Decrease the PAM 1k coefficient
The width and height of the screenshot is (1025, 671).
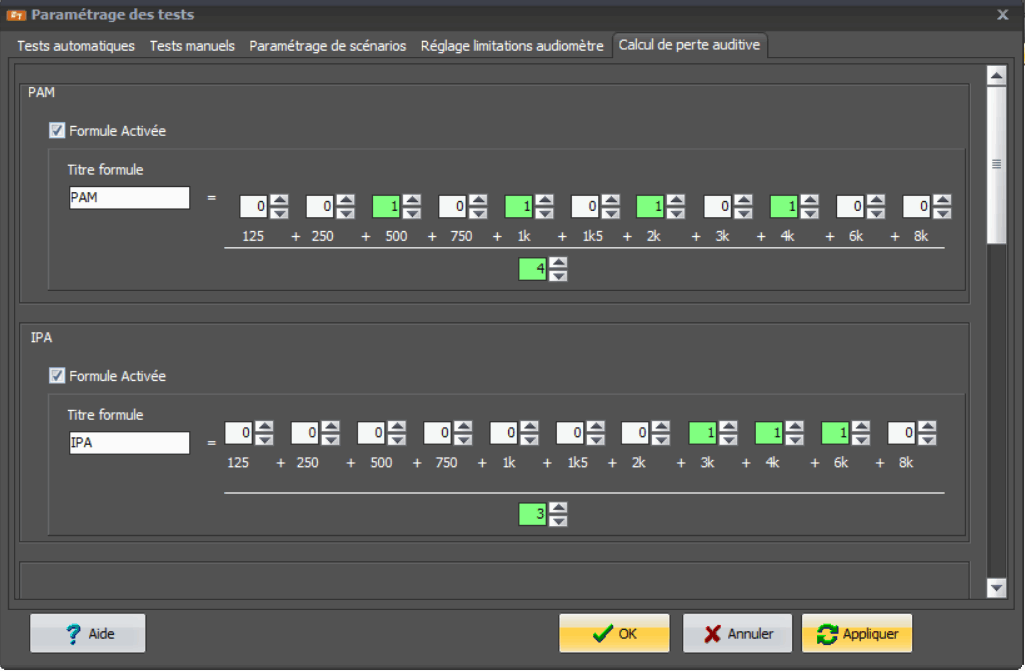tap(544, 213)
